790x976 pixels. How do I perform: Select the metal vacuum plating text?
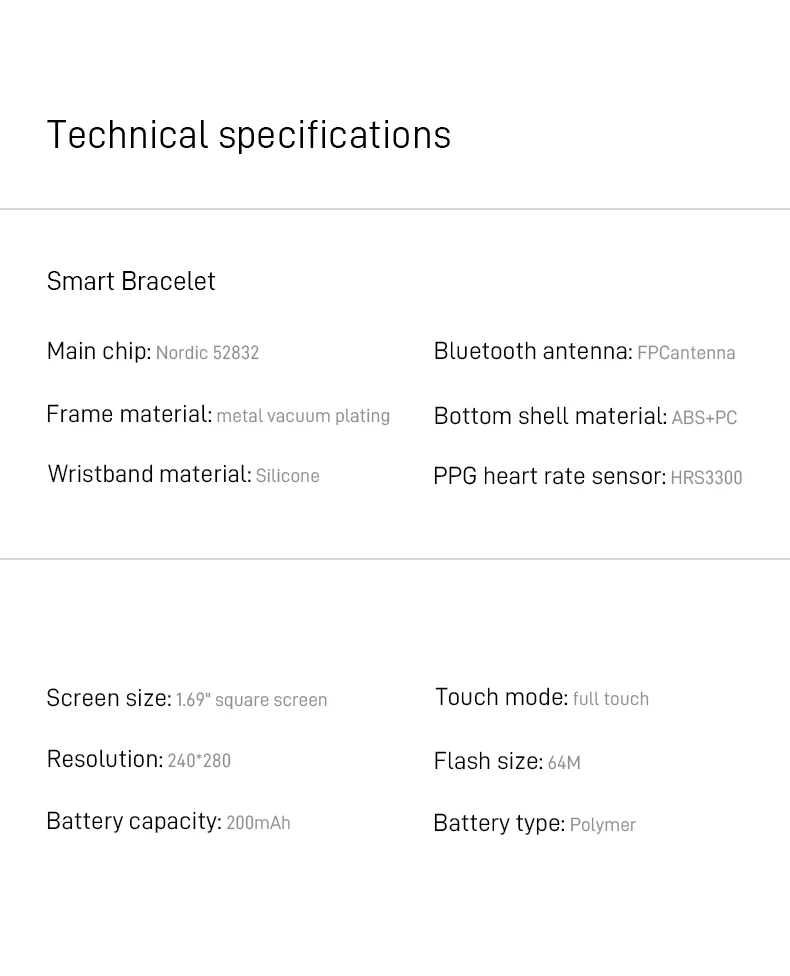coord(303,416)
